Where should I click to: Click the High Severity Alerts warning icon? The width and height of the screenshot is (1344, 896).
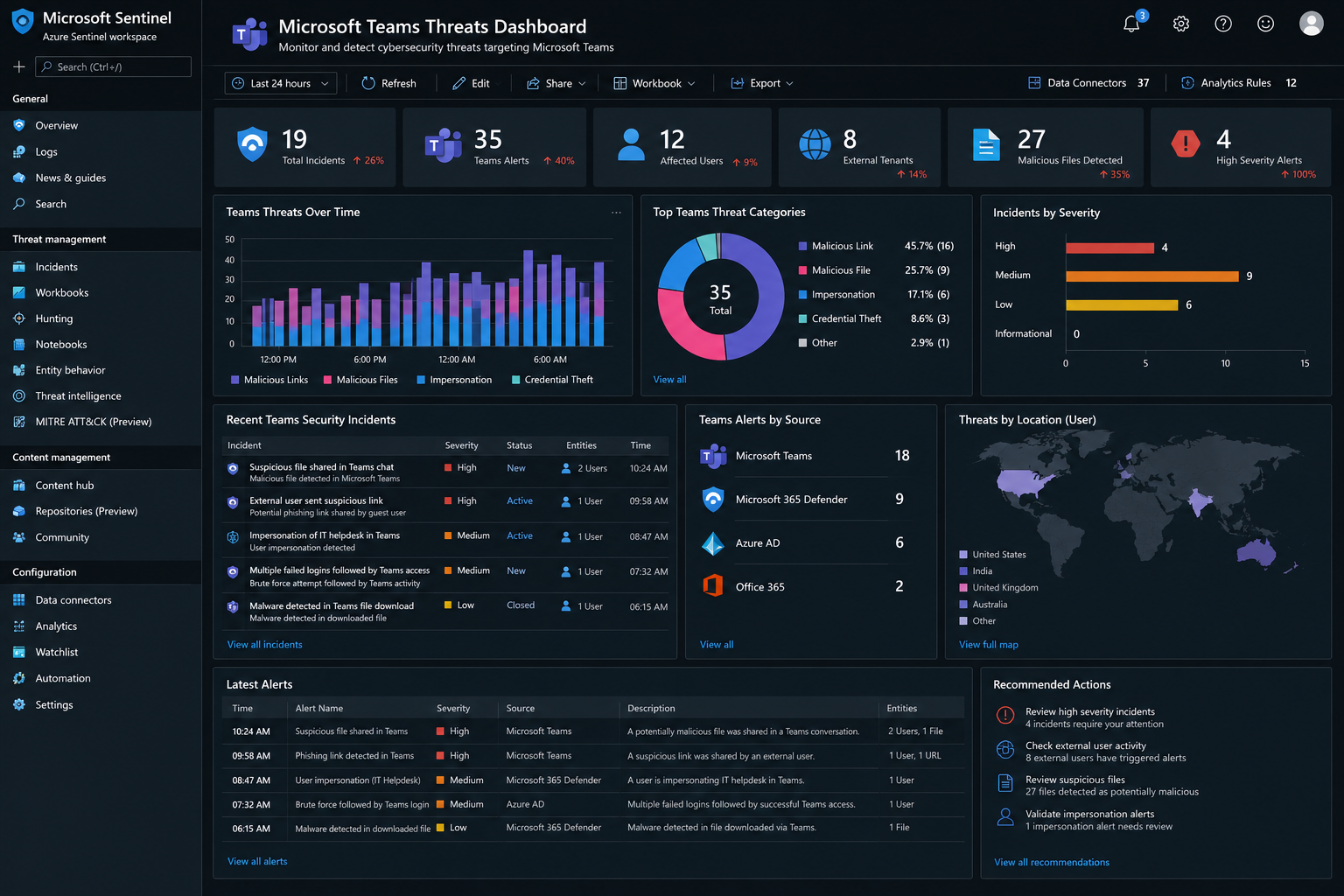1185,143
